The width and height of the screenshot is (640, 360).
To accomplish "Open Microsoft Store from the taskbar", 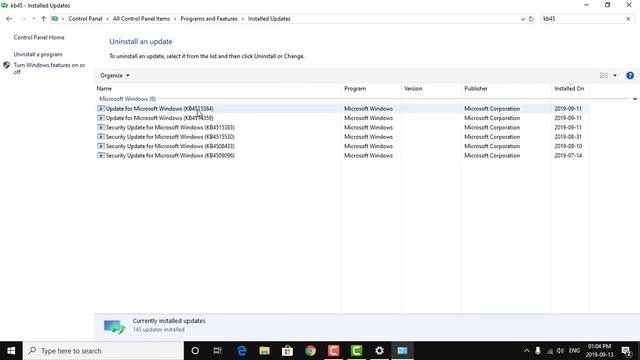I will 287,351.
